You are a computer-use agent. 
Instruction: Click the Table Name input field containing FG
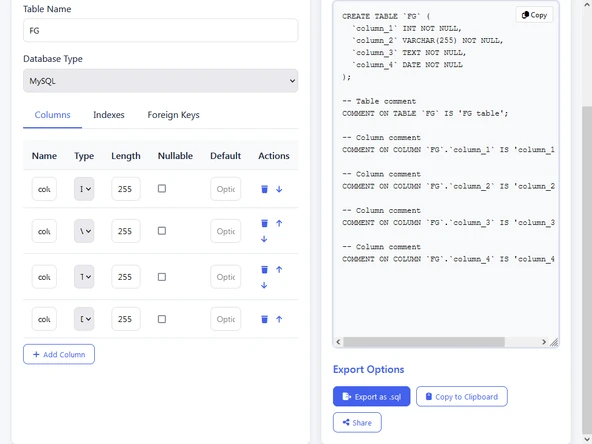pyautogui.click(x=160, y=30)
